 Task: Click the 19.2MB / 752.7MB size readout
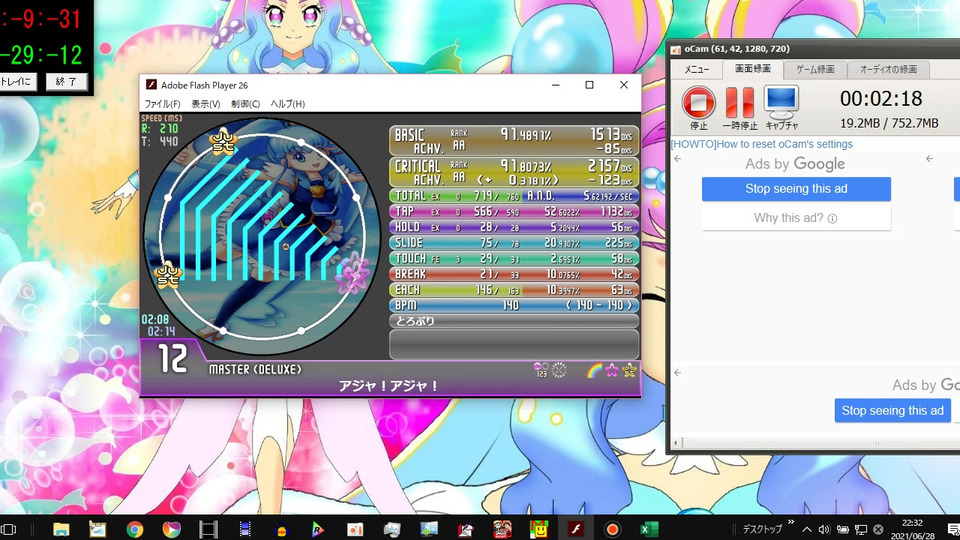coord(889,123)
